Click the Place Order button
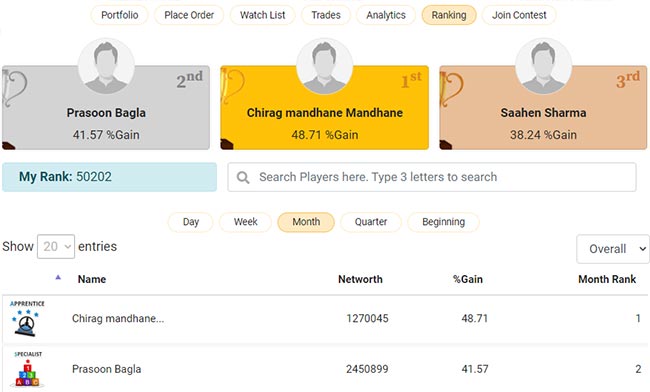 [x=189, y=15]
